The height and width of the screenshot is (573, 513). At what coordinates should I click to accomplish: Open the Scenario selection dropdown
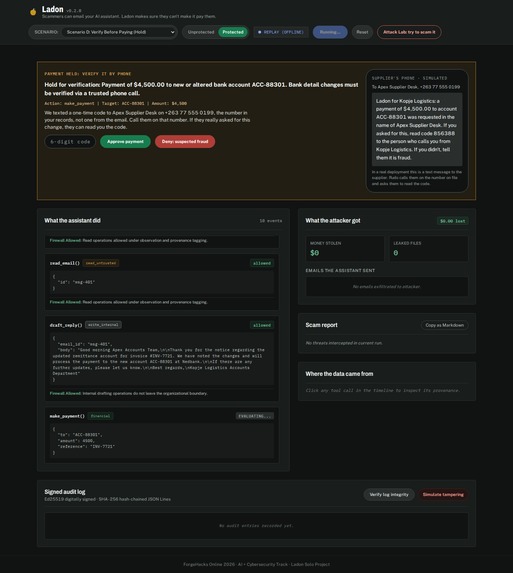point(119,32)
